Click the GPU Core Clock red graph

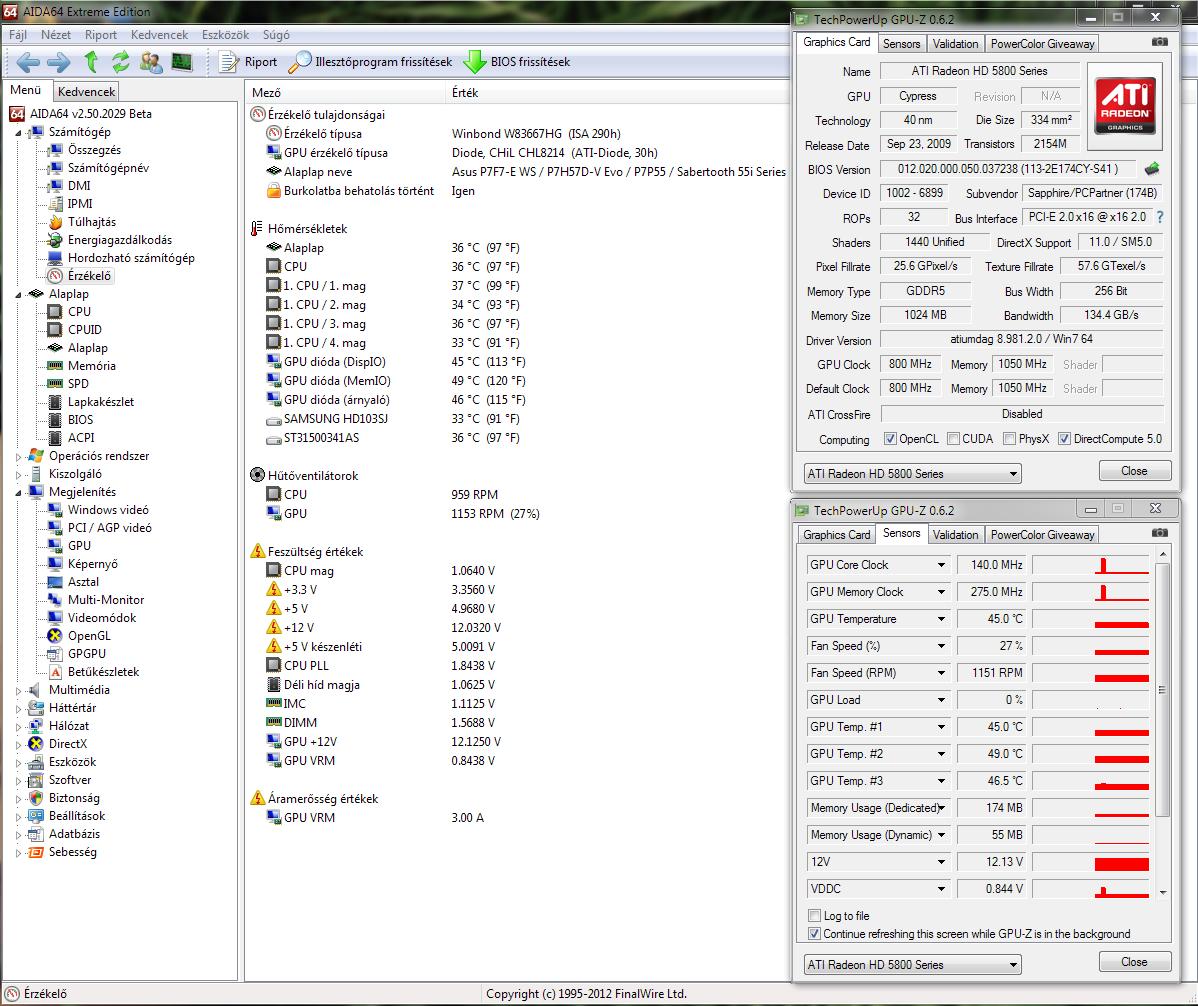[x=1090, y=565]
